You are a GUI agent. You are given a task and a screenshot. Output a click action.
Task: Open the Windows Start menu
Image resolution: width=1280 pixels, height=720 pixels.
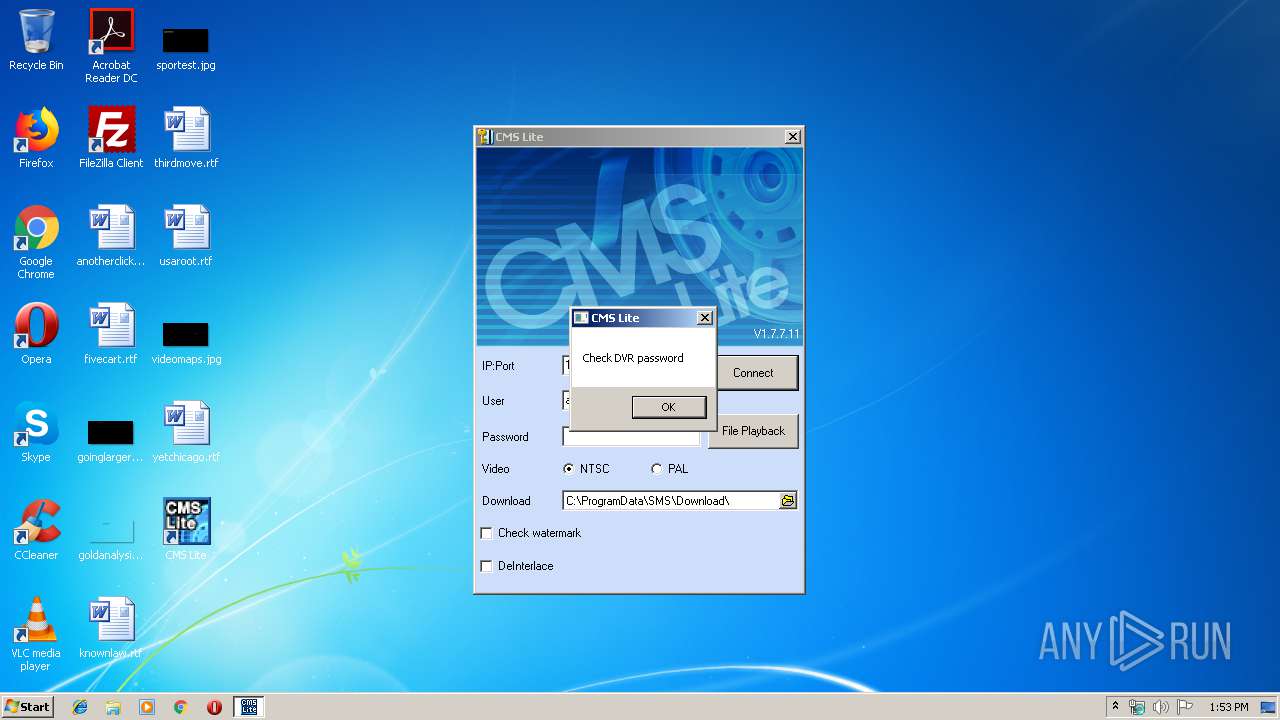click(x=28, y=707)
